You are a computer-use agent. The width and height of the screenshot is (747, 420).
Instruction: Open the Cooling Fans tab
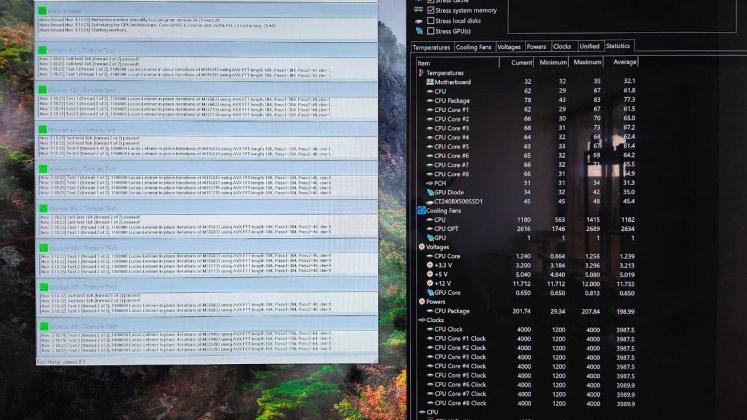tap(474, 46)
